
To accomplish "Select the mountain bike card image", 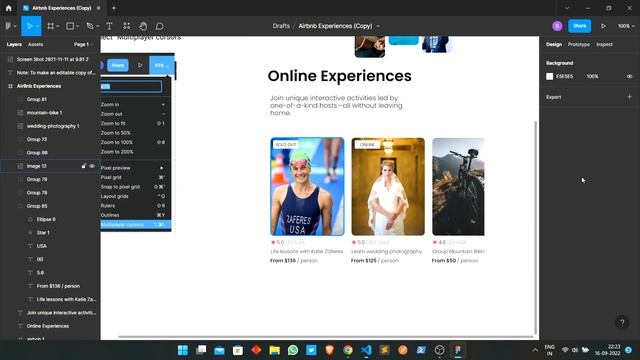I will tap(458, 187).
